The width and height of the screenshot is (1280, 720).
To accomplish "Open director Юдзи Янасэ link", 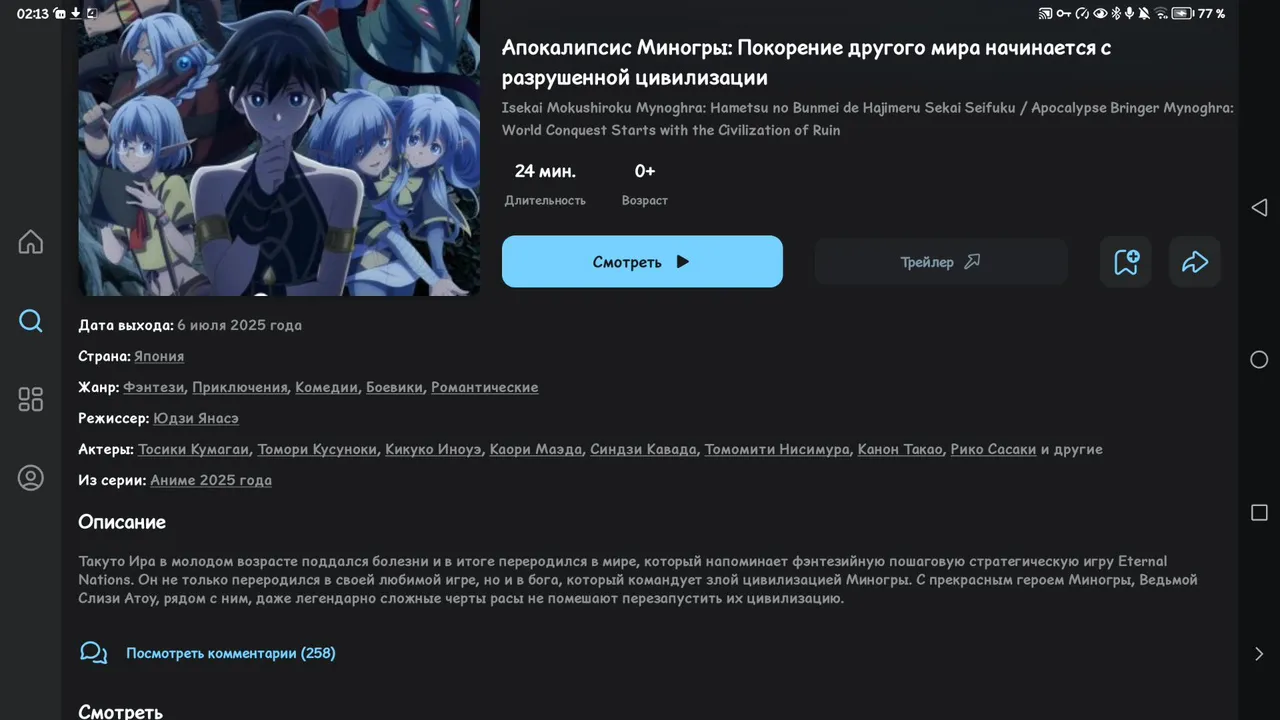I will point(196,418).
